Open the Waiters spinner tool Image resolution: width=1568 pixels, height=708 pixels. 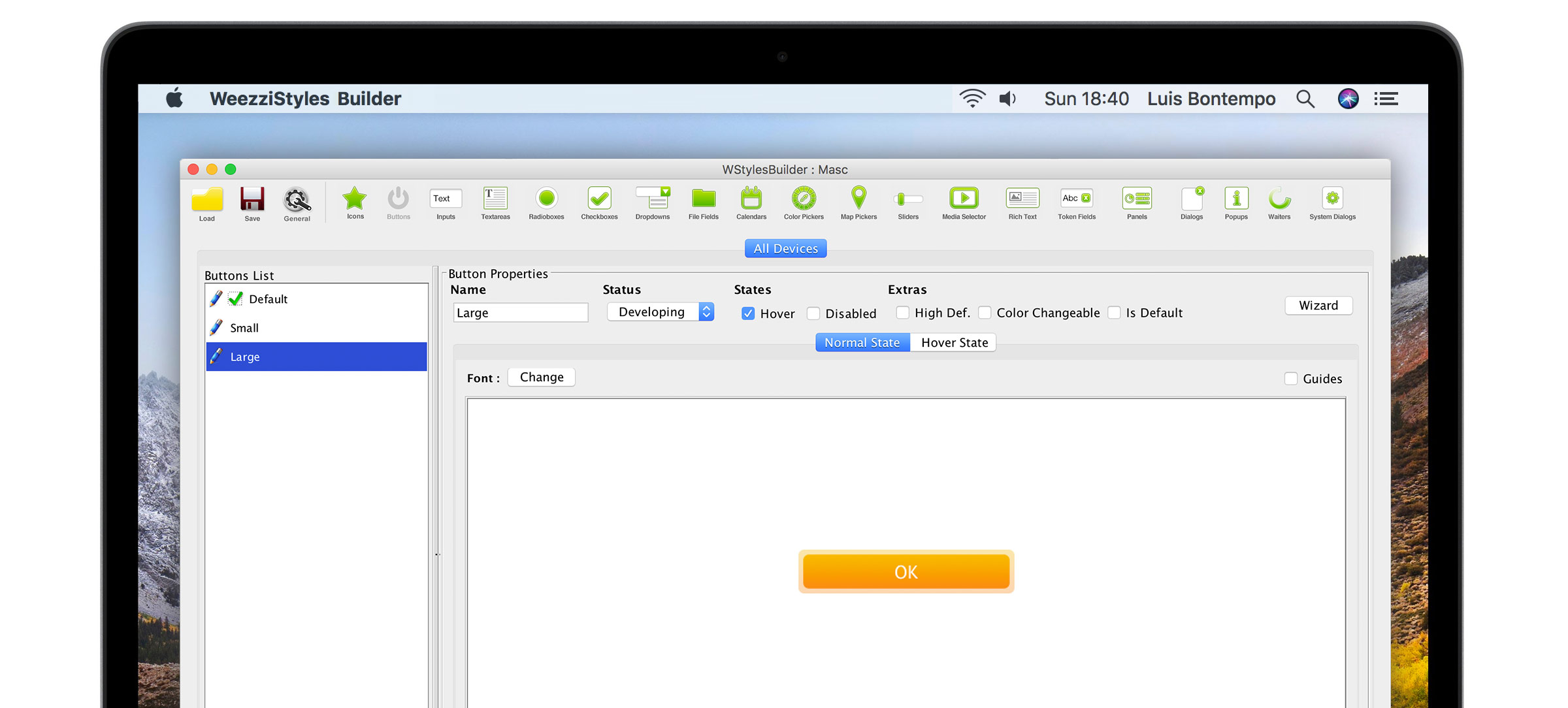tap(1279, 202)
